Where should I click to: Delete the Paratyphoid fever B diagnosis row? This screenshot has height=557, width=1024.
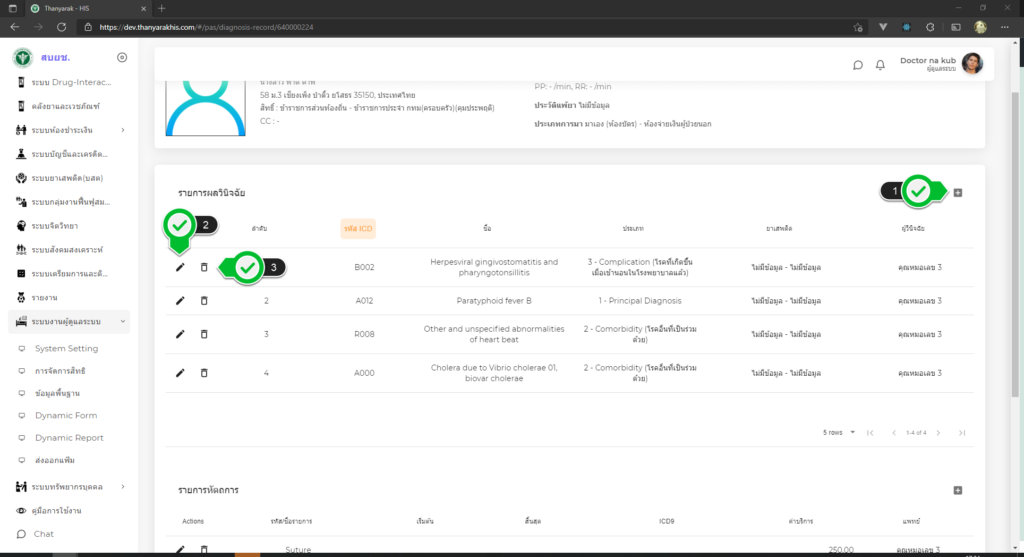204,300
